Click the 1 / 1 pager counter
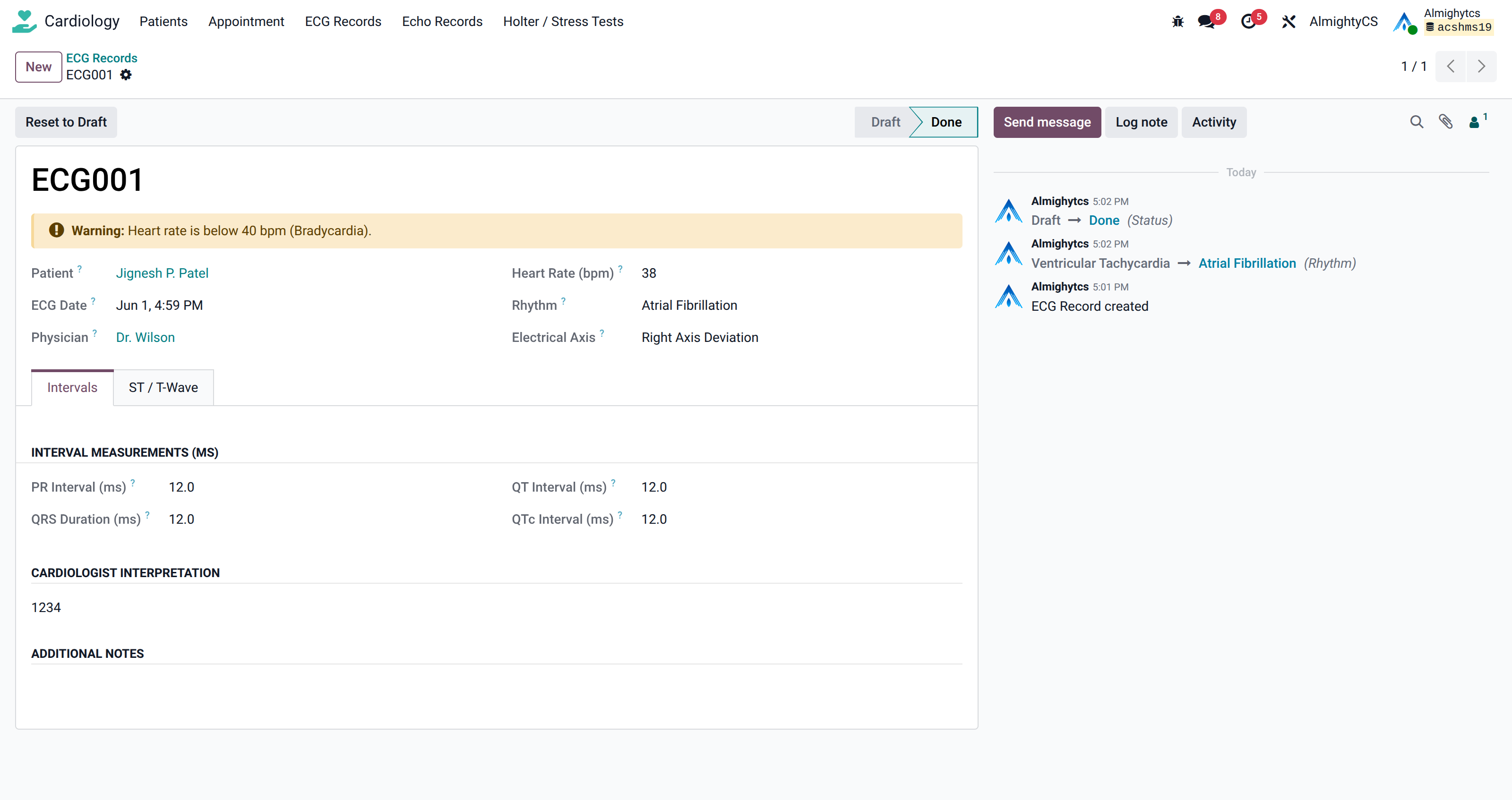The width and height of the screenshot is (1512, 800). coord(1413,66)
